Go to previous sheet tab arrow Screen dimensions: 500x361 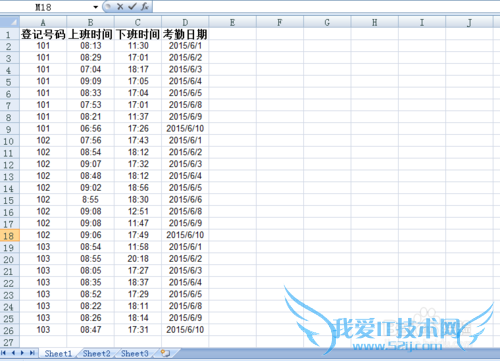[x=13, y=353]
